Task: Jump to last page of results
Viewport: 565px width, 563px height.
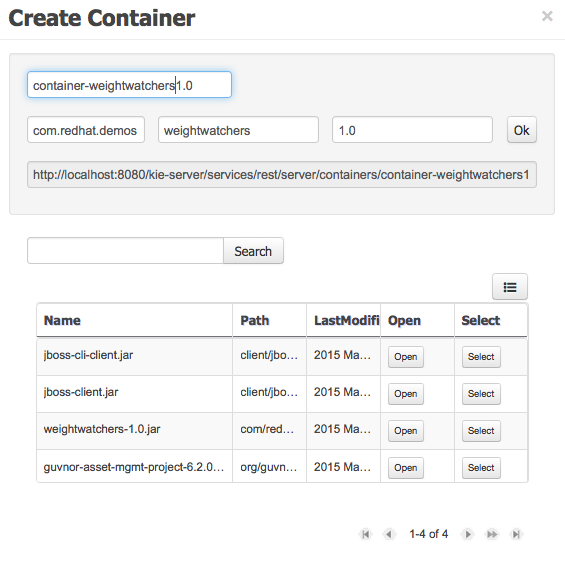Action: click(516, 534)
